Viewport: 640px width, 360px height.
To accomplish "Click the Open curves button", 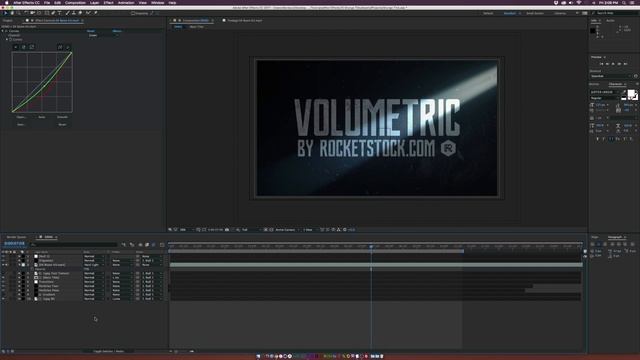I will point(21,117).
